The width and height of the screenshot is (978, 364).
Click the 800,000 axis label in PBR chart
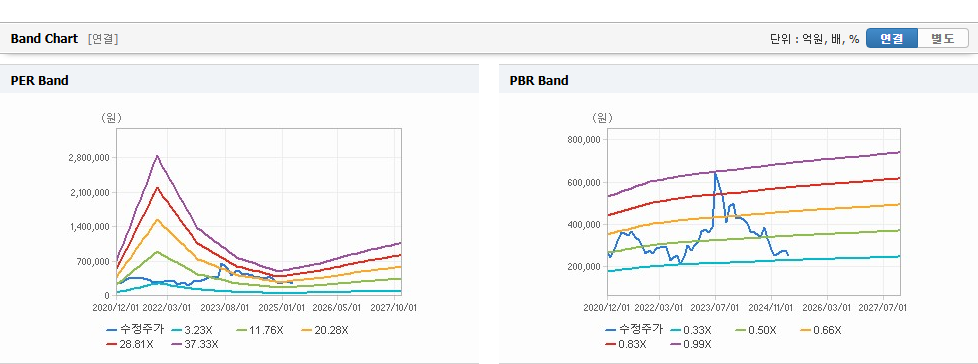(x=583, y=140)
